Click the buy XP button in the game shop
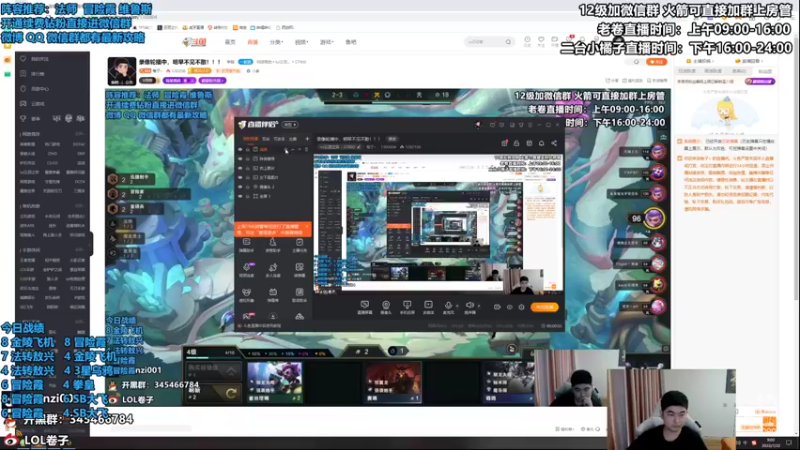 coord(212,370)
